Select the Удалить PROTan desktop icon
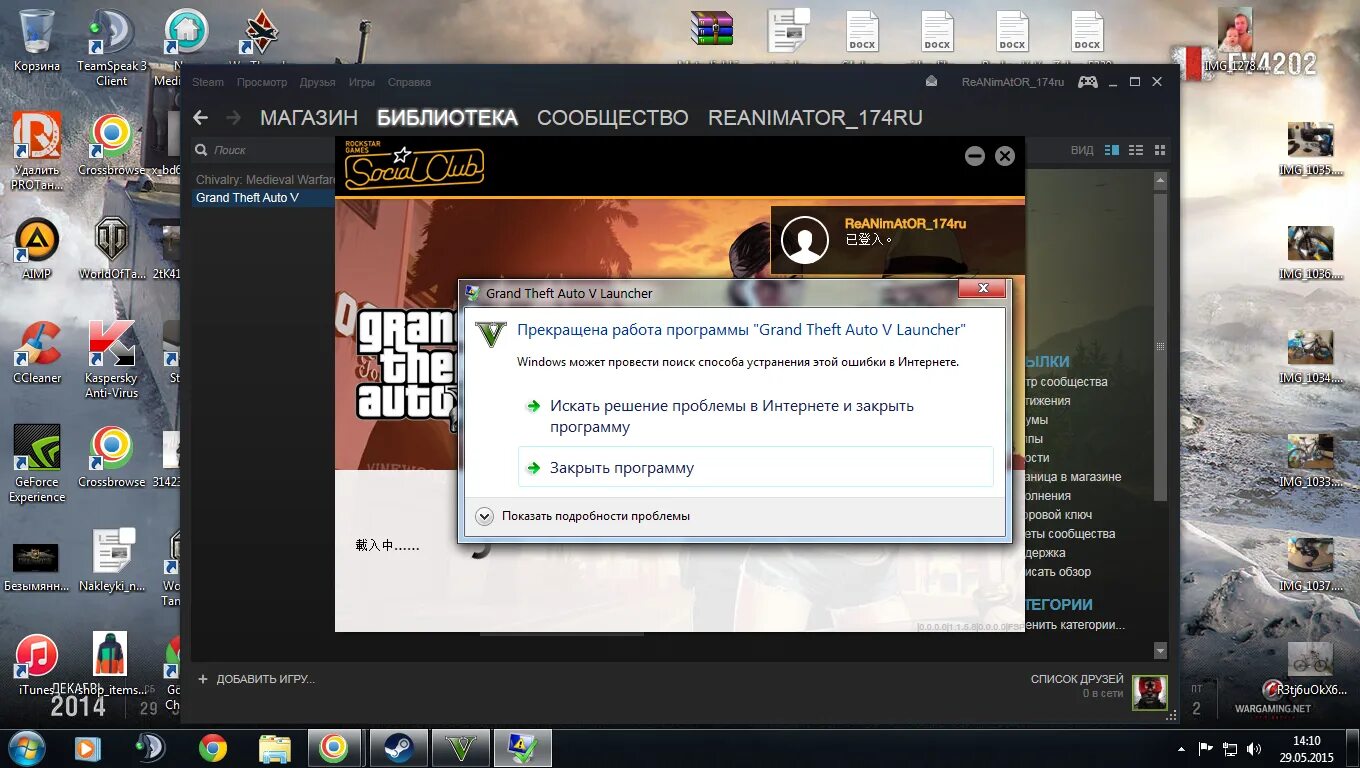The height and width of the screenshot is (768, 1360). tap(37, 151)
